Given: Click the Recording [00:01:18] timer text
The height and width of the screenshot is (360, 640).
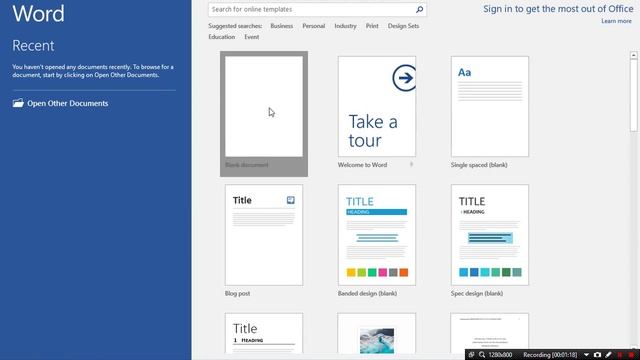Looking at the screenshot, I should pyautogui.click(x=550, y=355).
